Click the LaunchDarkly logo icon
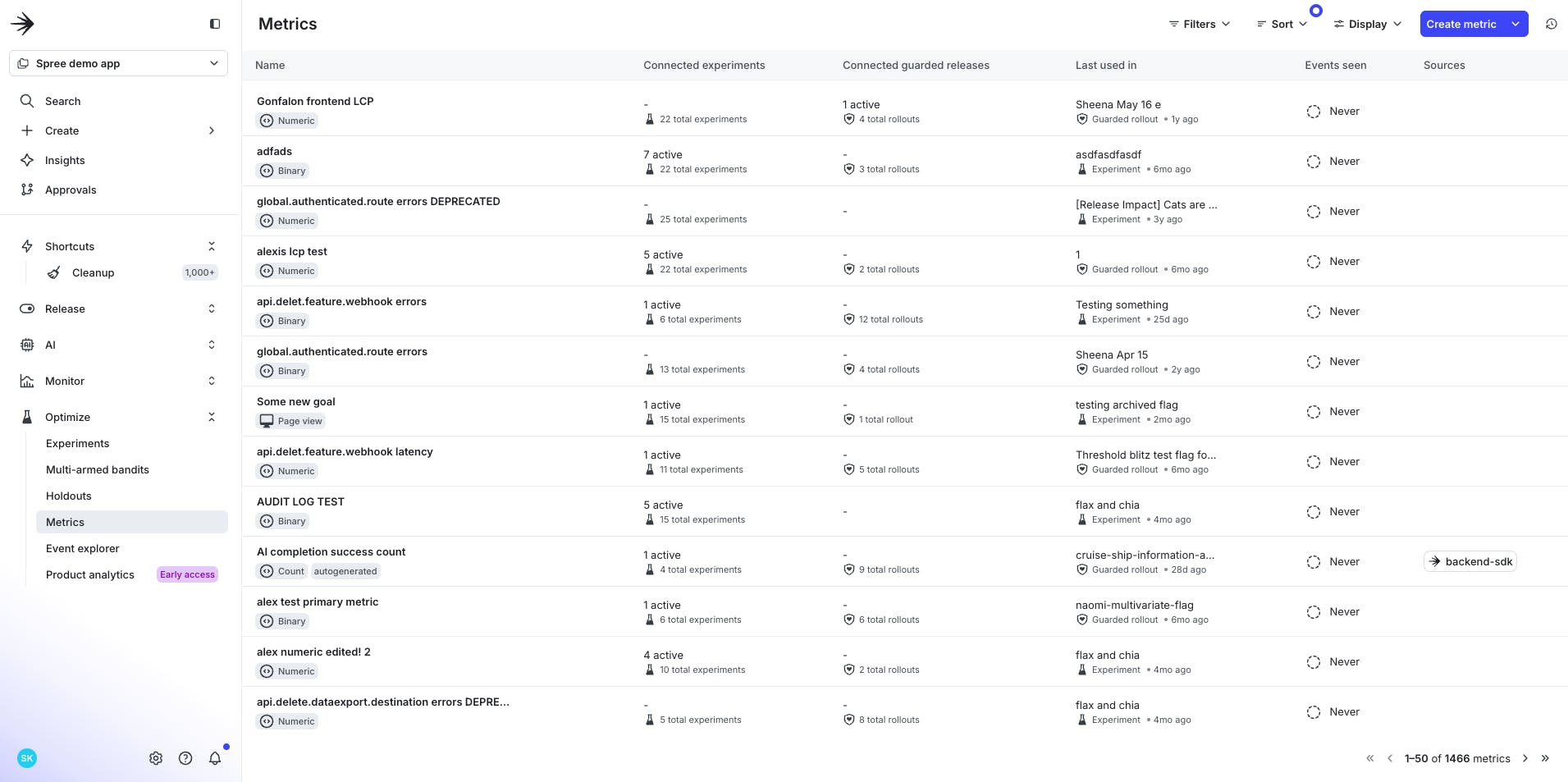This screenshot has width=1568, height=782. (23, 24)
